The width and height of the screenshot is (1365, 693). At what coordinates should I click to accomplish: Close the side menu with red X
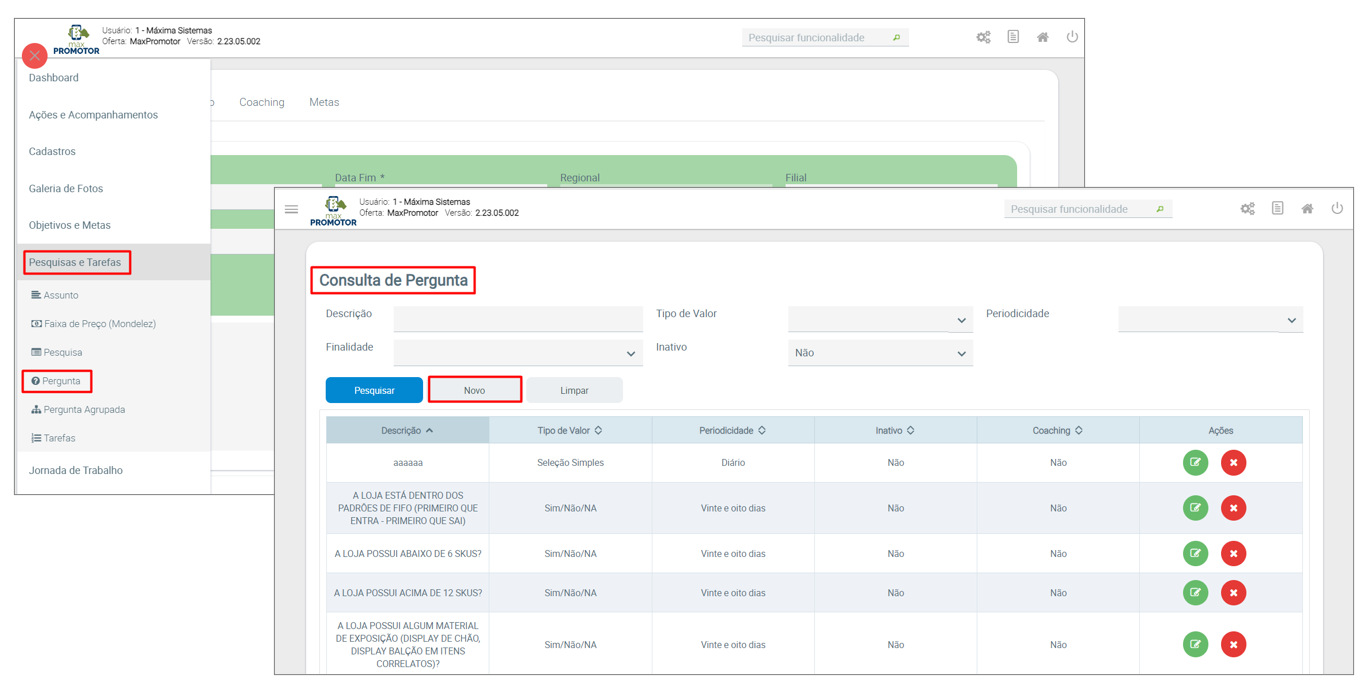(x=35, y=56)
